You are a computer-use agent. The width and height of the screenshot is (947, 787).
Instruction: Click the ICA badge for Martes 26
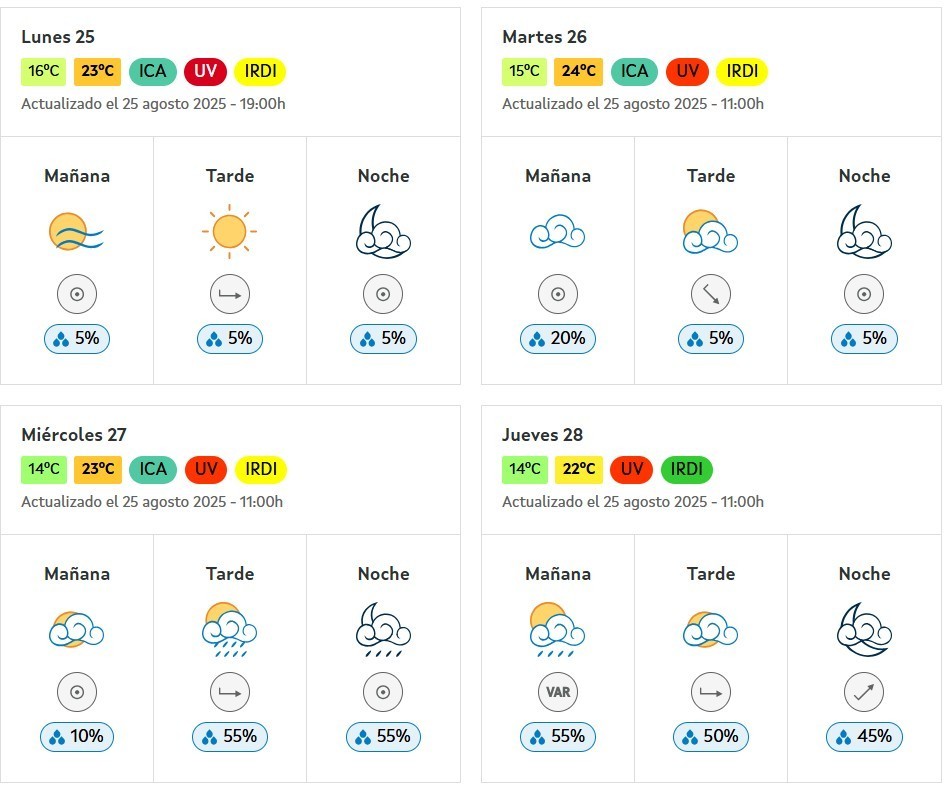pos(634,71)
